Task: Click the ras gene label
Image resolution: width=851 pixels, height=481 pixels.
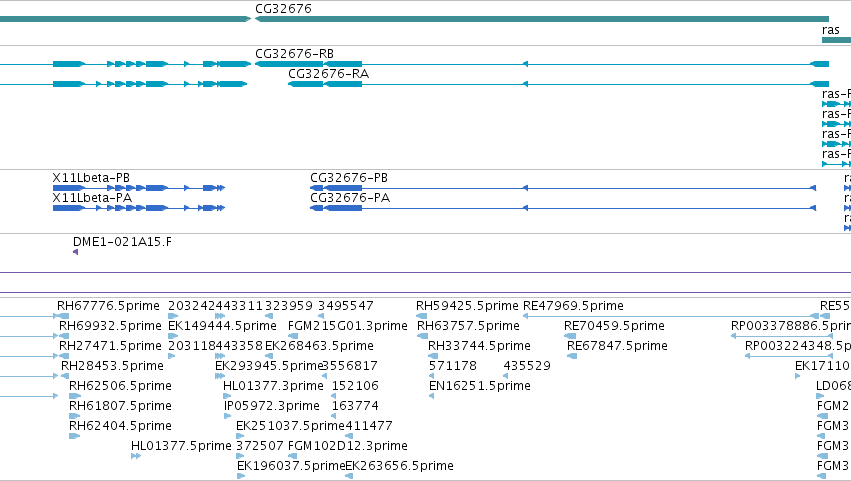Action: pyautogui.click(x=830, y=30)
